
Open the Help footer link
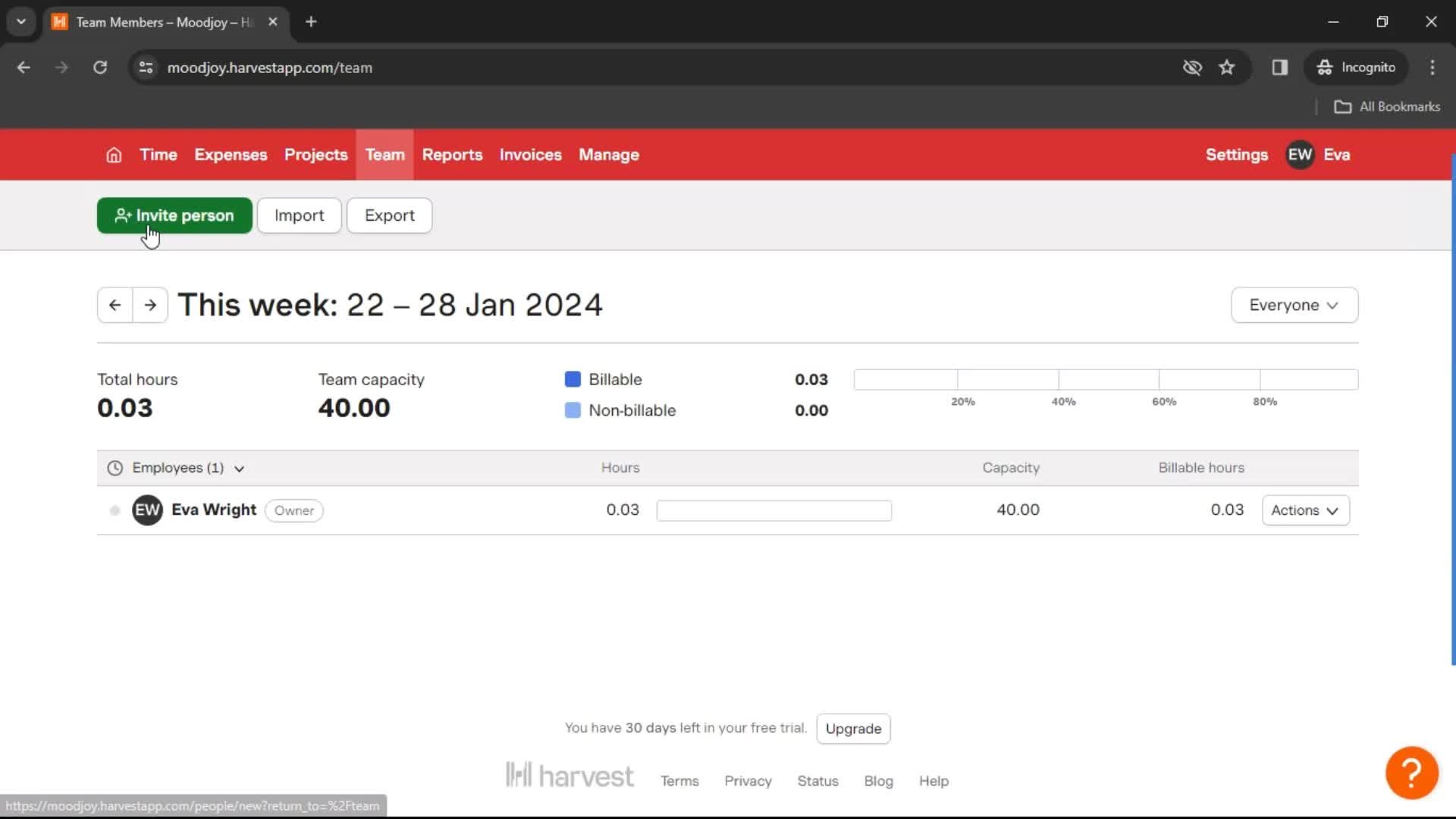click(934, 781)
